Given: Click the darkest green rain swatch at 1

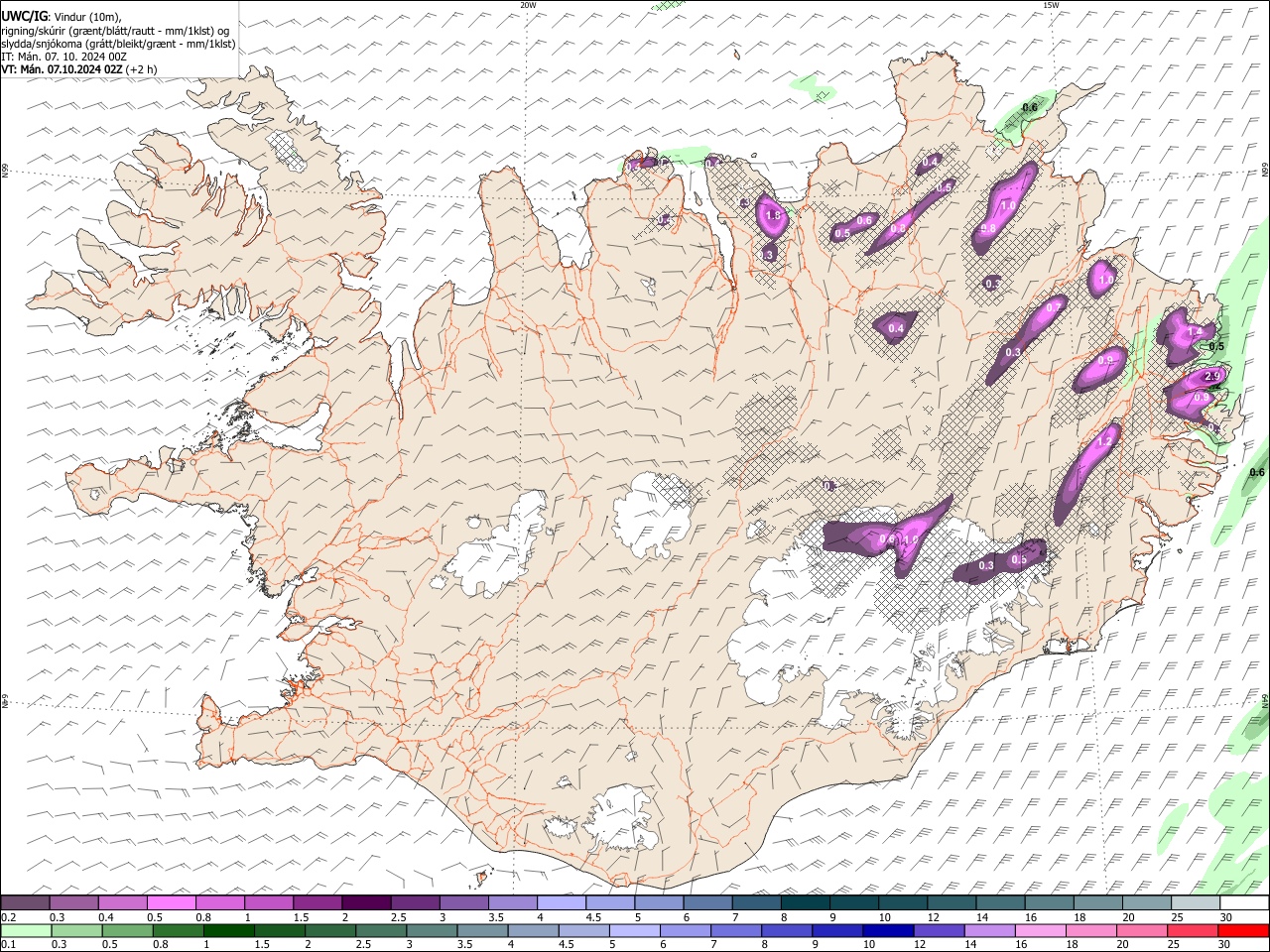Looking at the screenshot, I should click(228, 930).
